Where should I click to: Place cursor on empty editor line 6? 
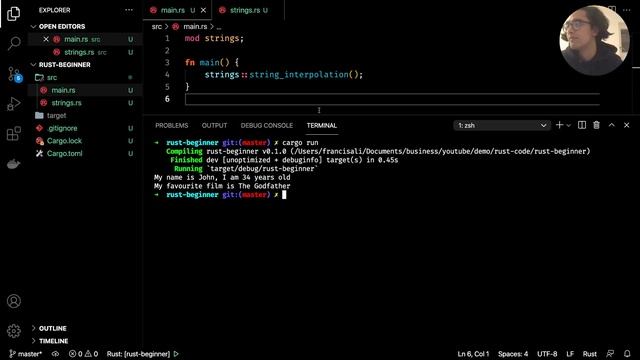392,99
